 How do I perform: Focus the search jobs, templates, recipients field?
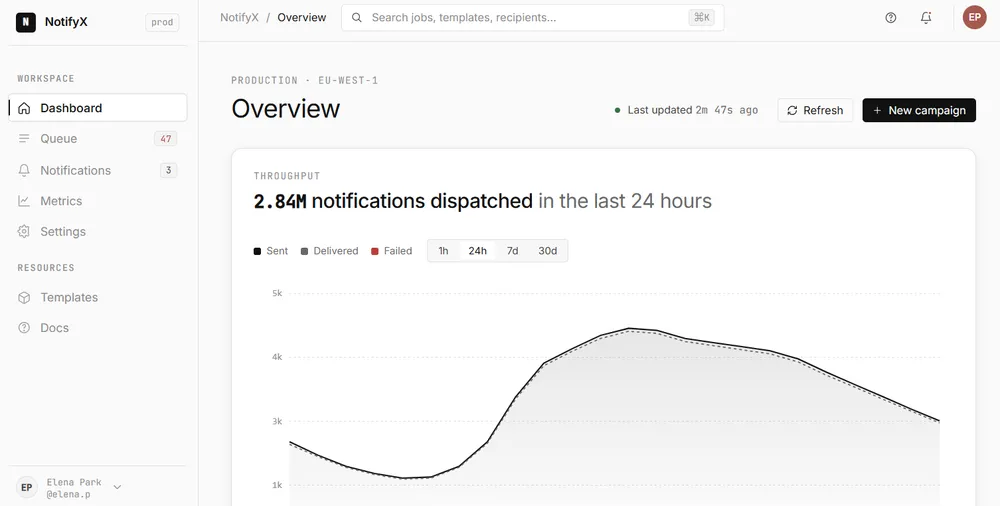[x=533, y=18]
